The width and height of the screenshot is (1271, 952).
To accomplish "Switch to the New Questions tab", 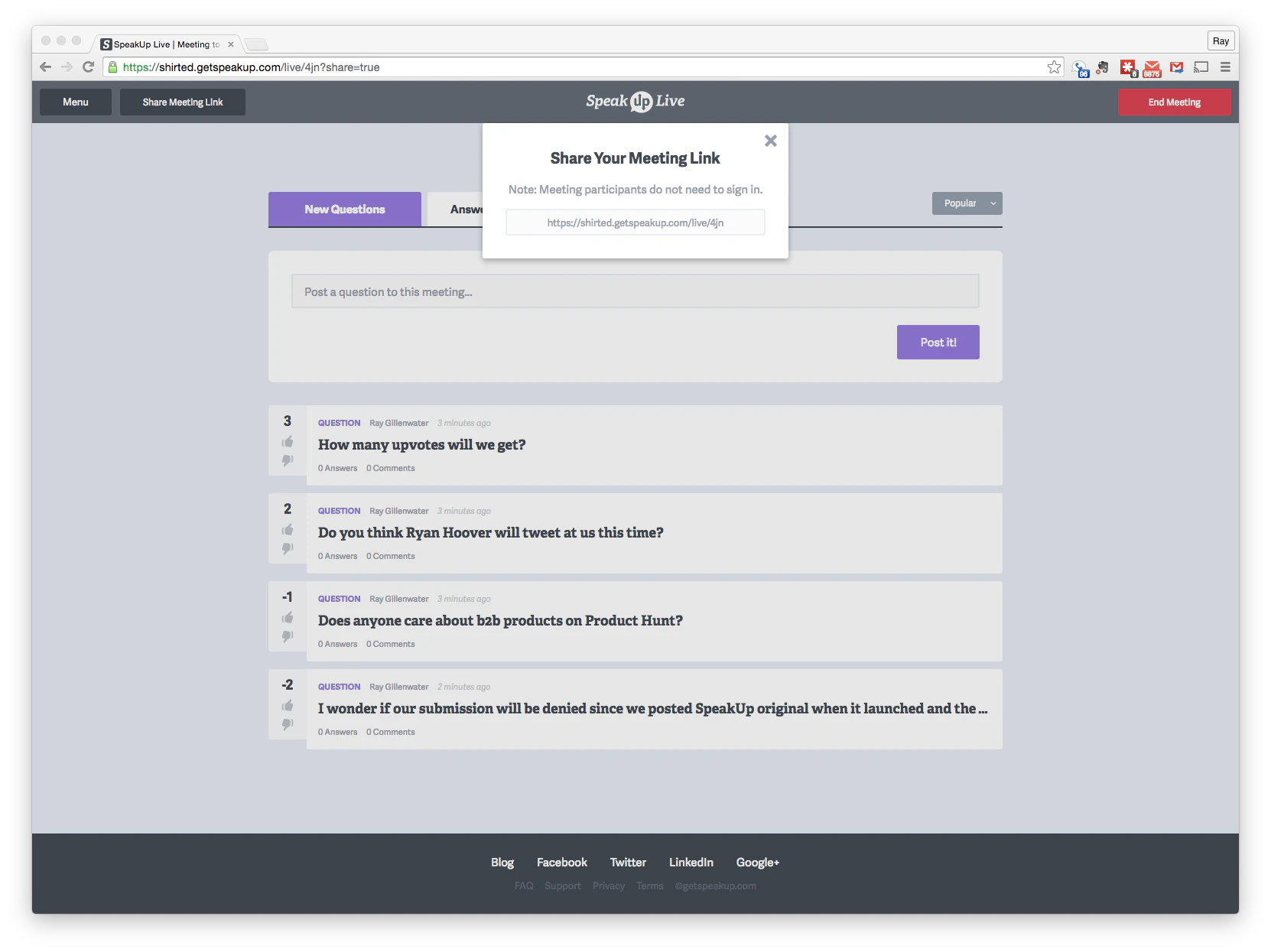I will (x=345, y=210).
